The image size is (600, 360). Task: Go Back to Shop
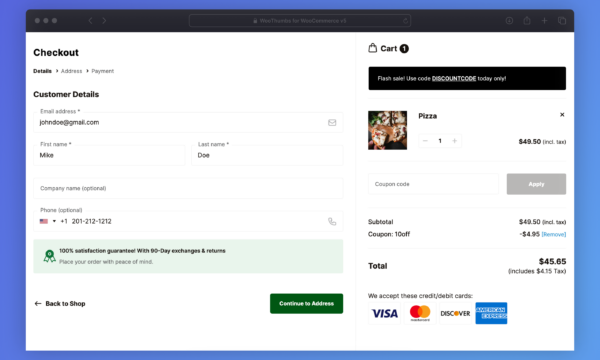[60, 303]
